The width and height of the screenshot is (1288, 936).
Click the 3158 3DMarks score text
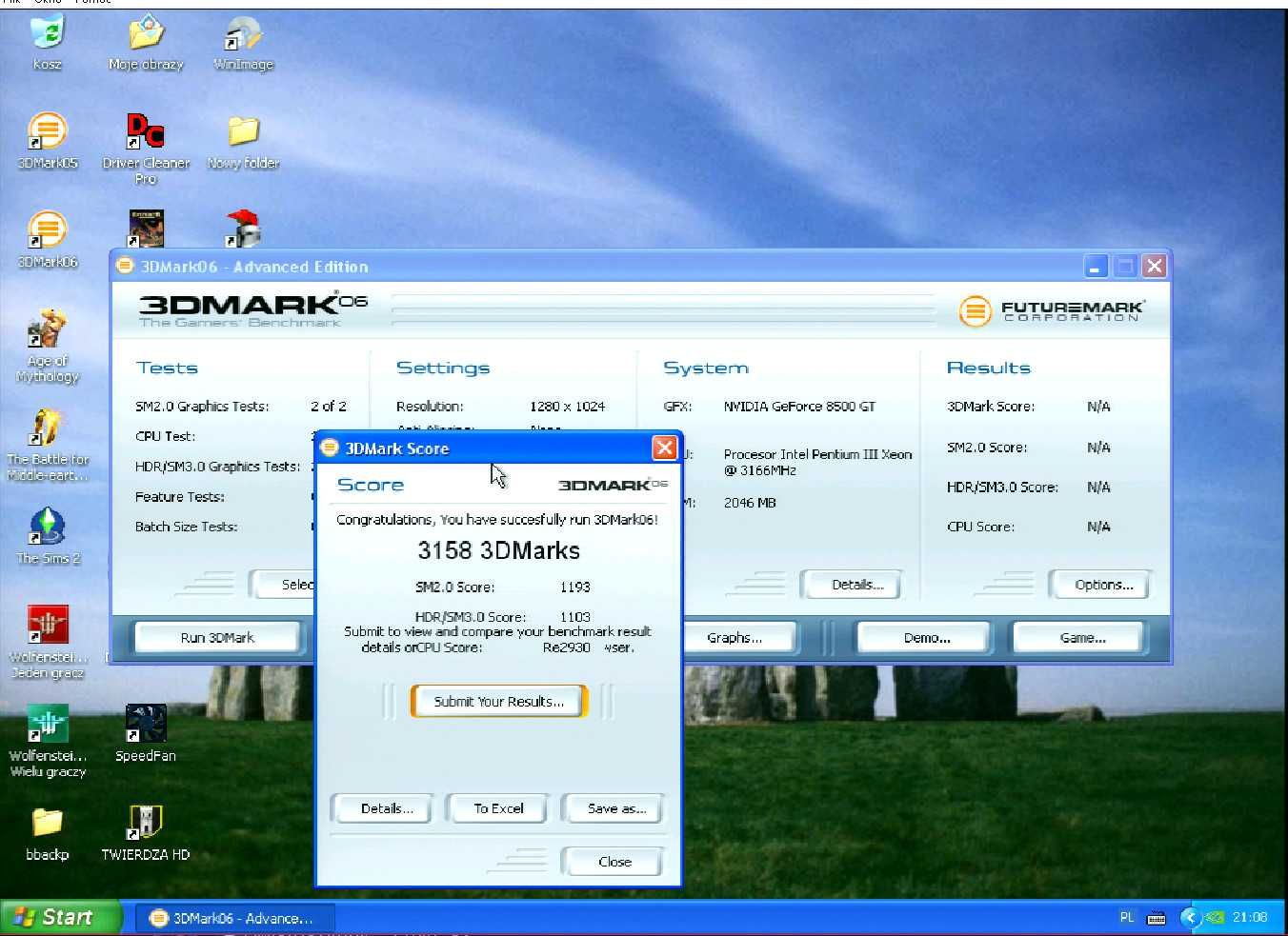point(498,550)
